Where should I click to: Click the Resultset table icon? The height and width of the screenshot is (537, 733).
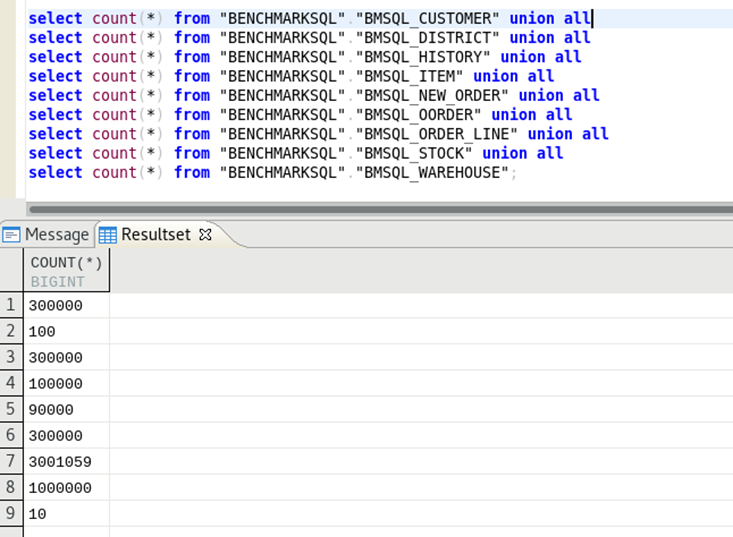click(x=108, y=235)
